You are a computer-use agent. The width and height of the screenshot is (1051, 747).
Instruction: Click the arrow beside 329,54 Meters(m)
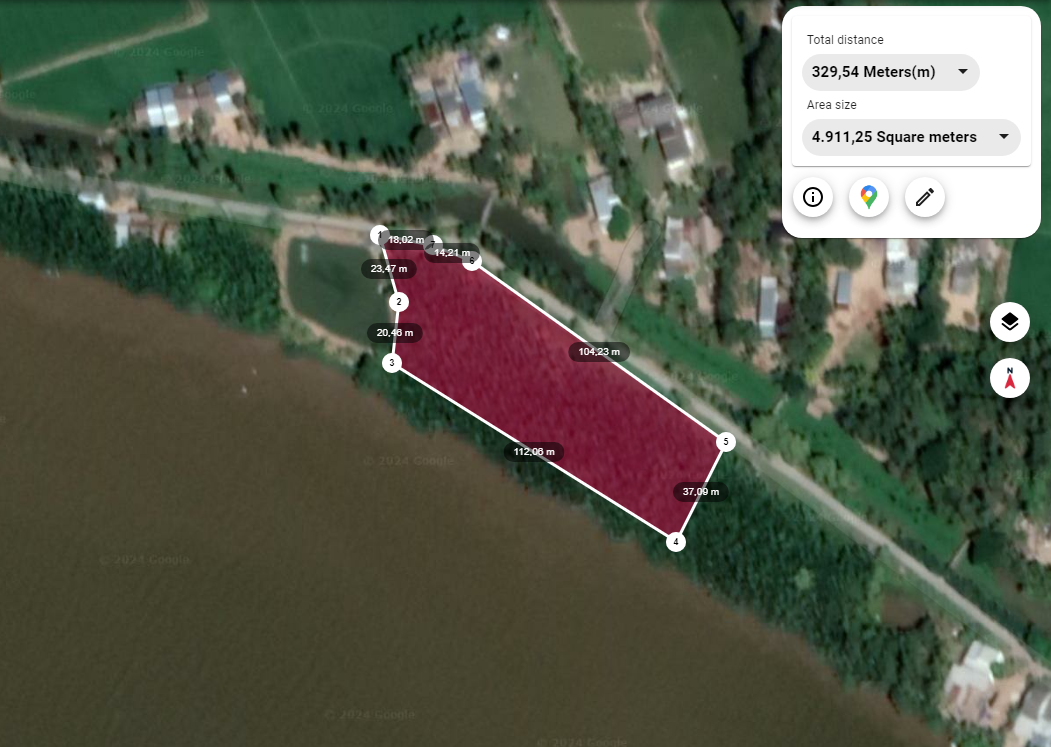(963, 71)
